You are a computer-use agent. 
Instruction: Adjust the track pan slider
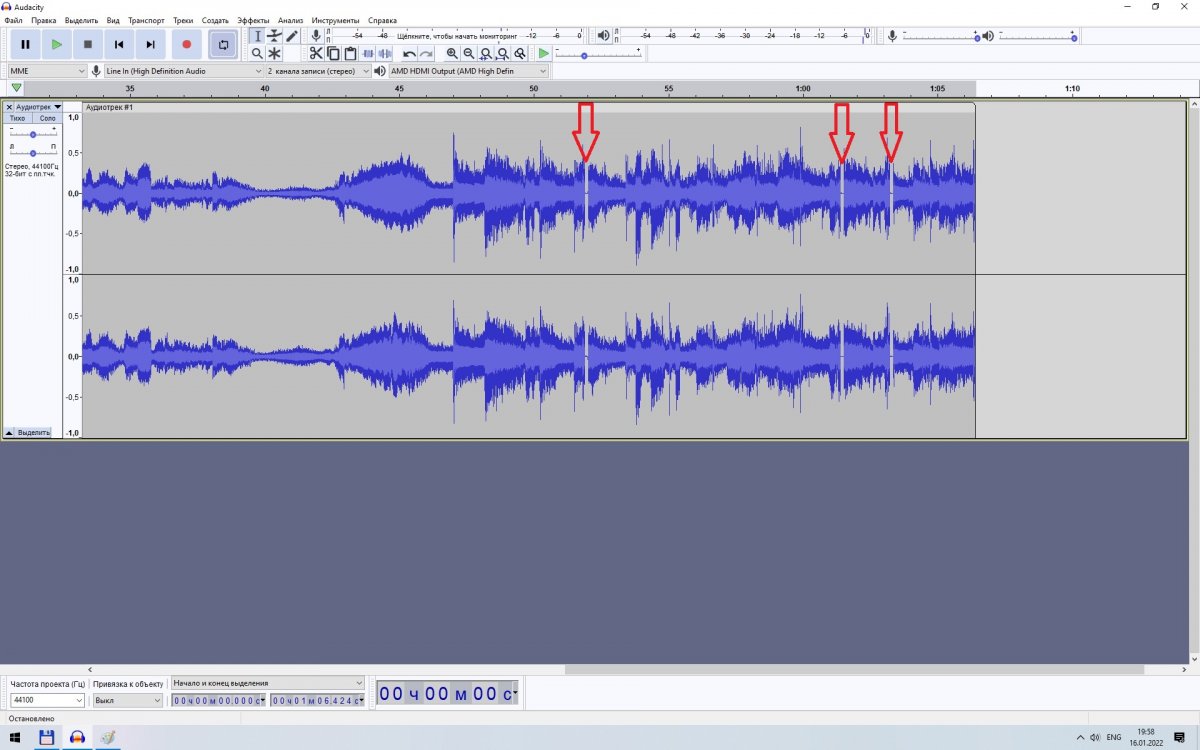coord(33,153)
